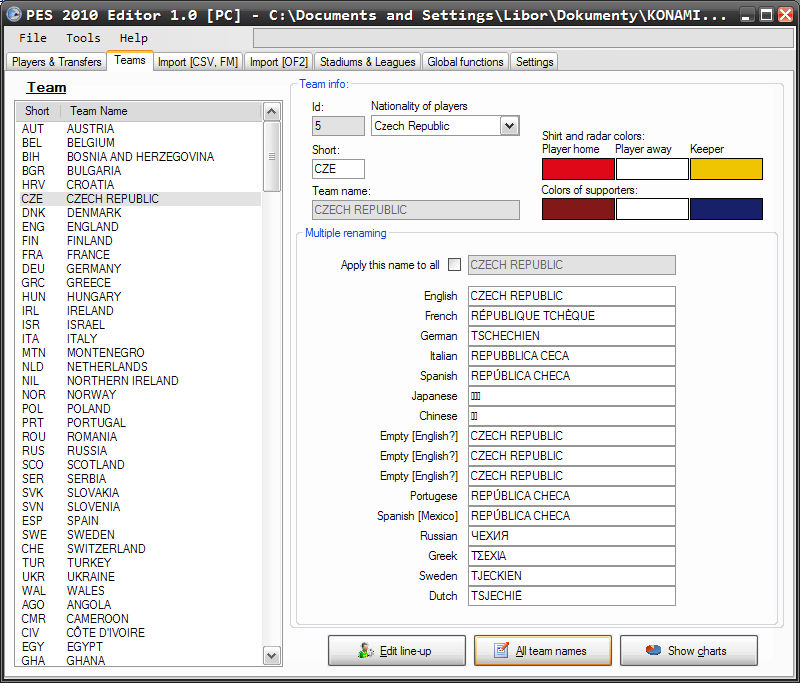Click the Italian name input field

(x=571, y=356)
